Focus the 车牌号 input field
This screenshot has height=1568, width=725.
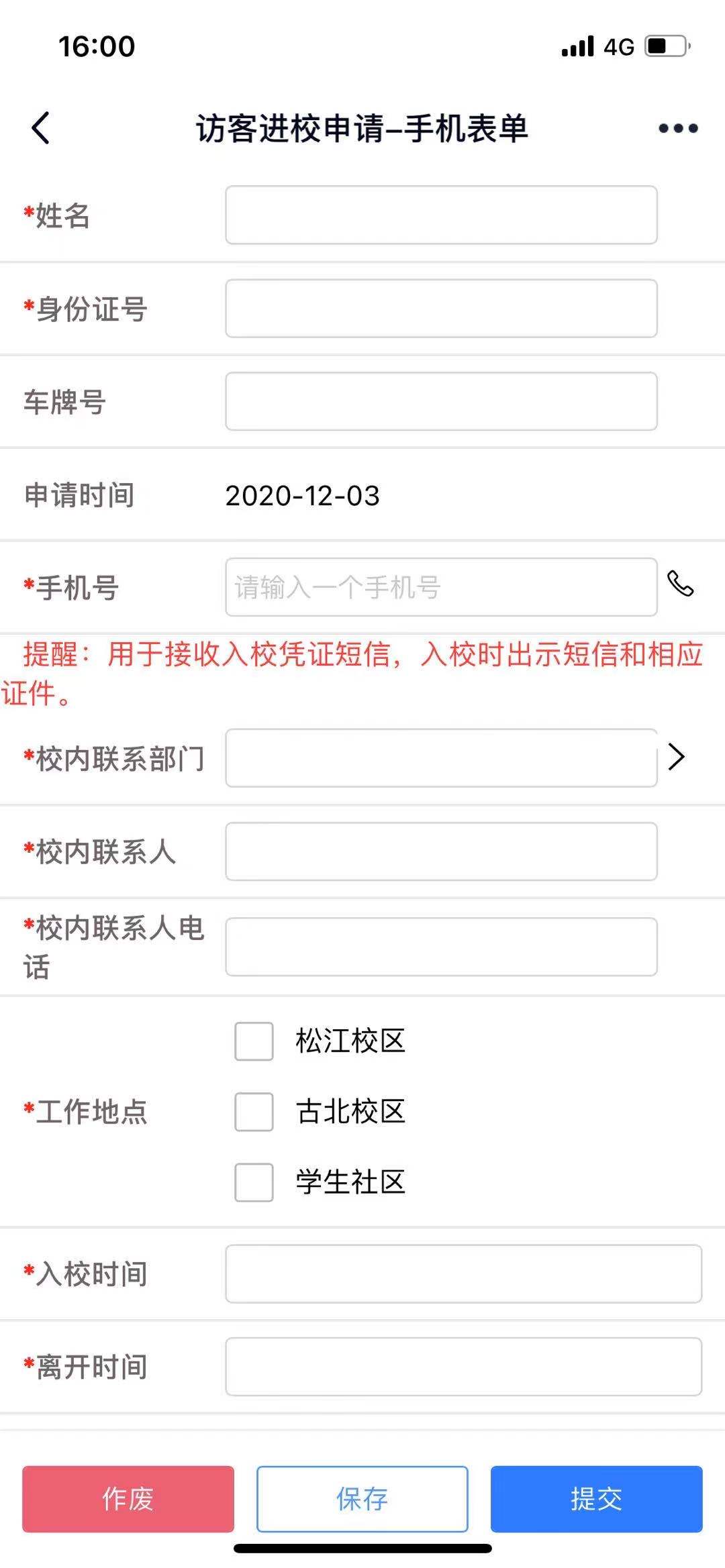click(x=441, y=401)
